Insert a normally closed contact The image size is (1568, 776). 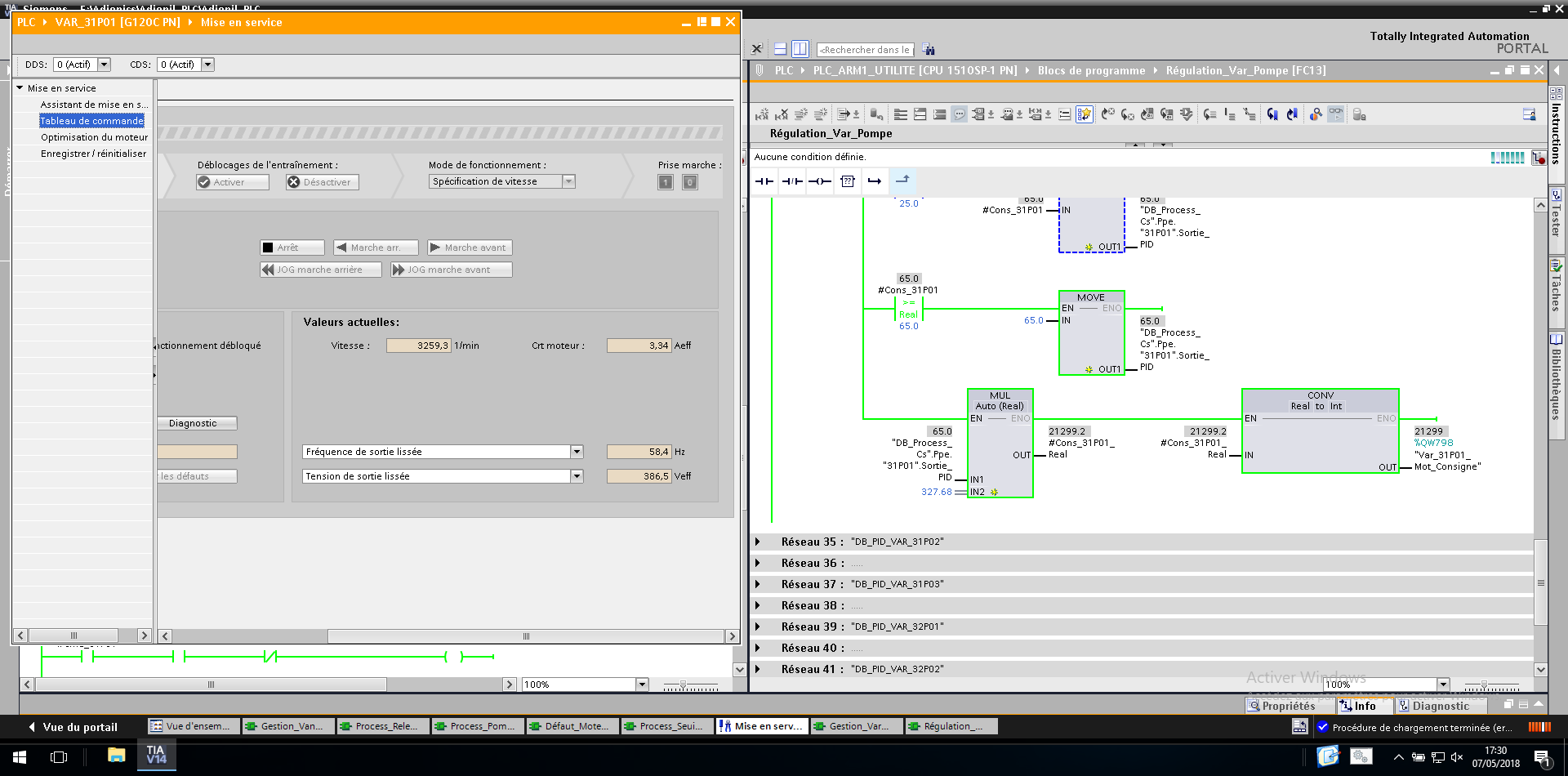pyautogui.click(x=791, y=181)
